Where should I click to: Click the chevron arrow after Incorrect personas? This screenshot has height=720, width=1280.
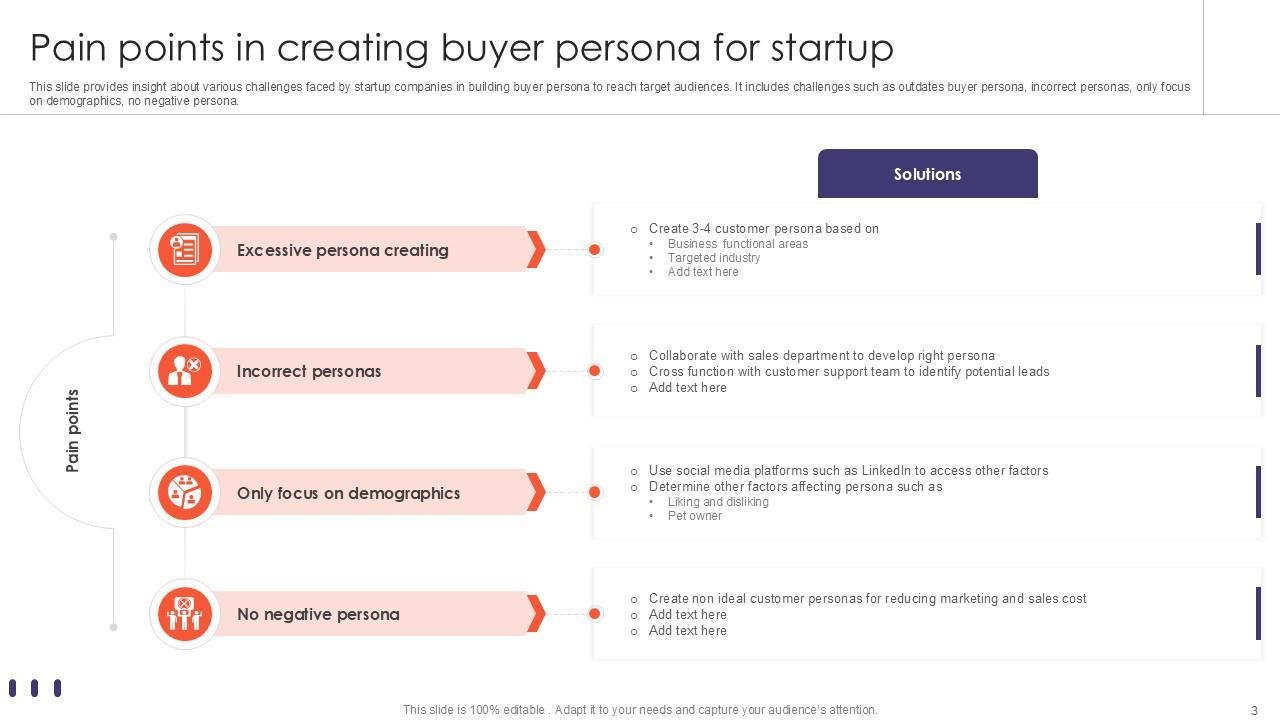point(536,371)
